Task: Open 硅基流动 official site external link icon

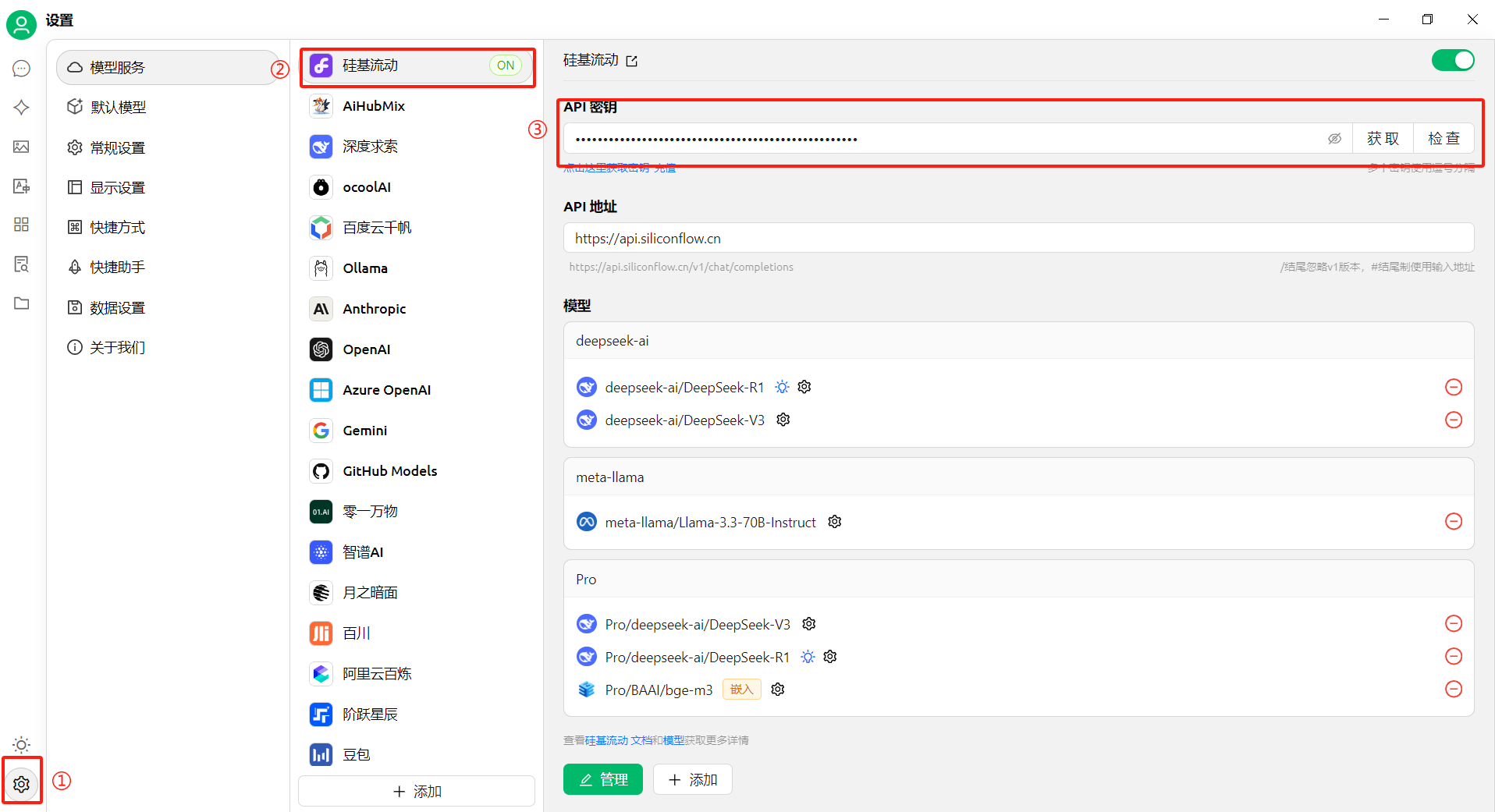Action: 632,61
